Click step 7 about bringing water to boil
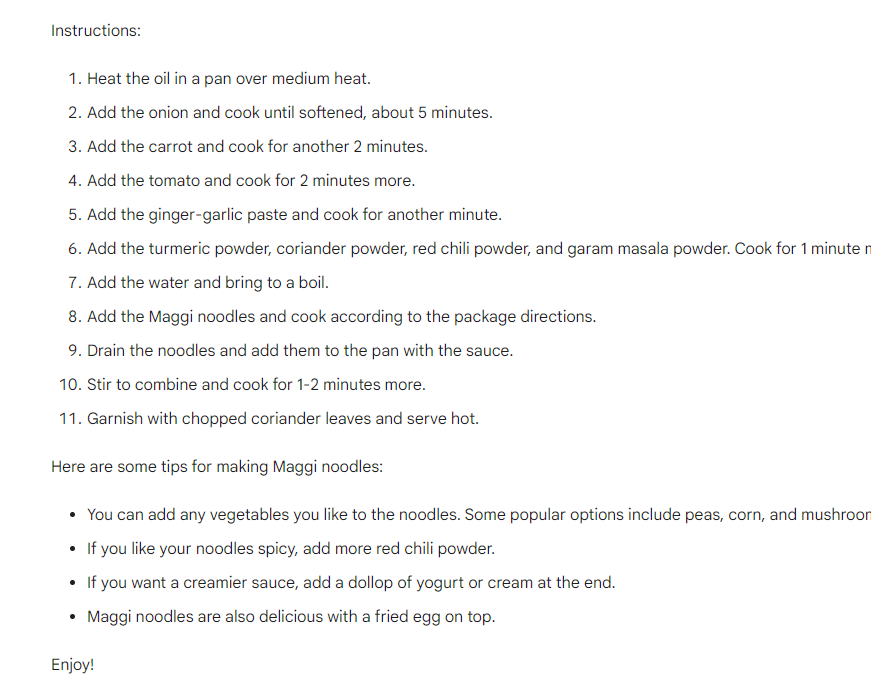The image size is (871, 682). pyautogui.click(x=208, y=283)
